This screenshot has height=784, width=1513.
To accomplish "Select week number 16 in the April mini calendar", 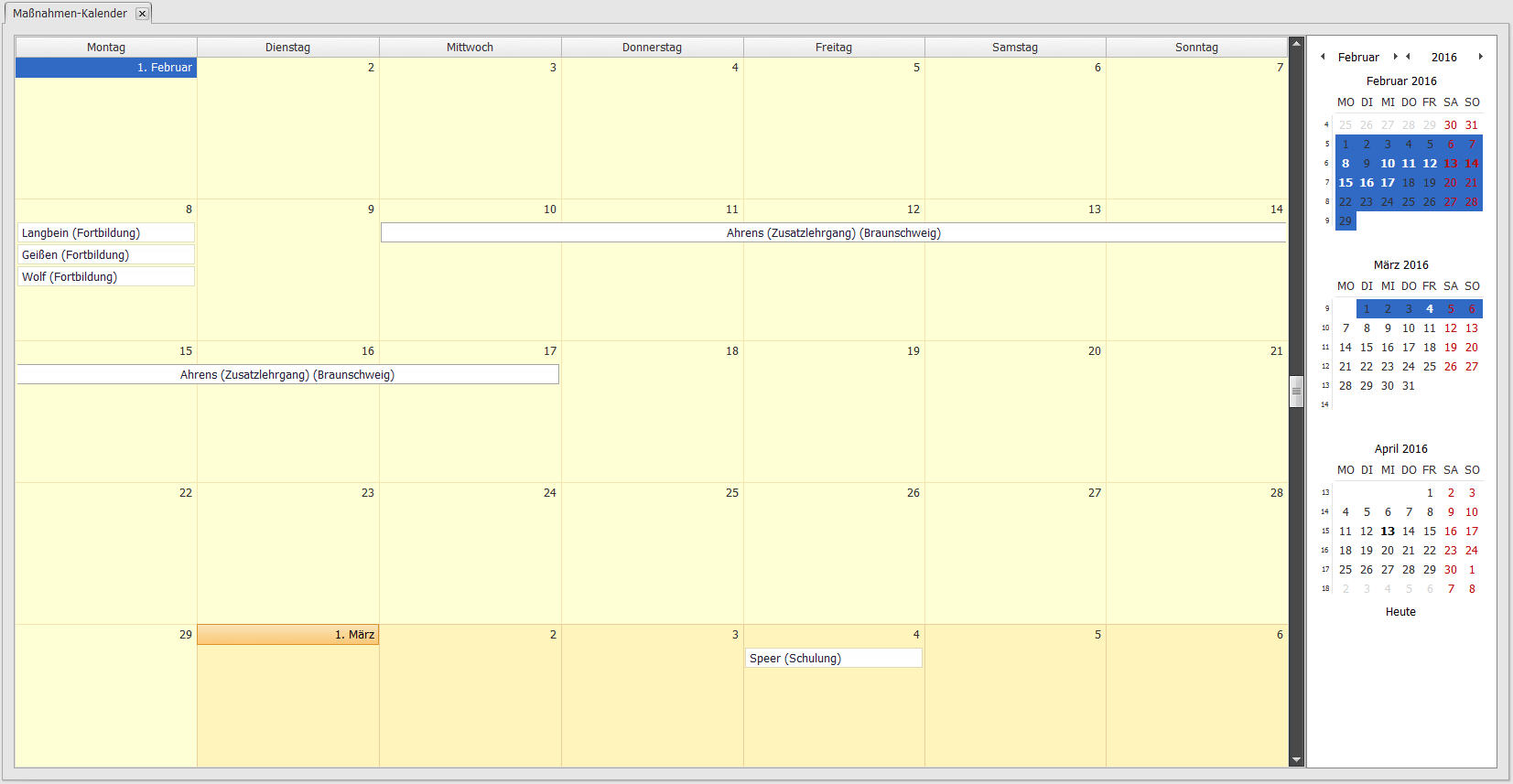I will [x=1325, y=551].
